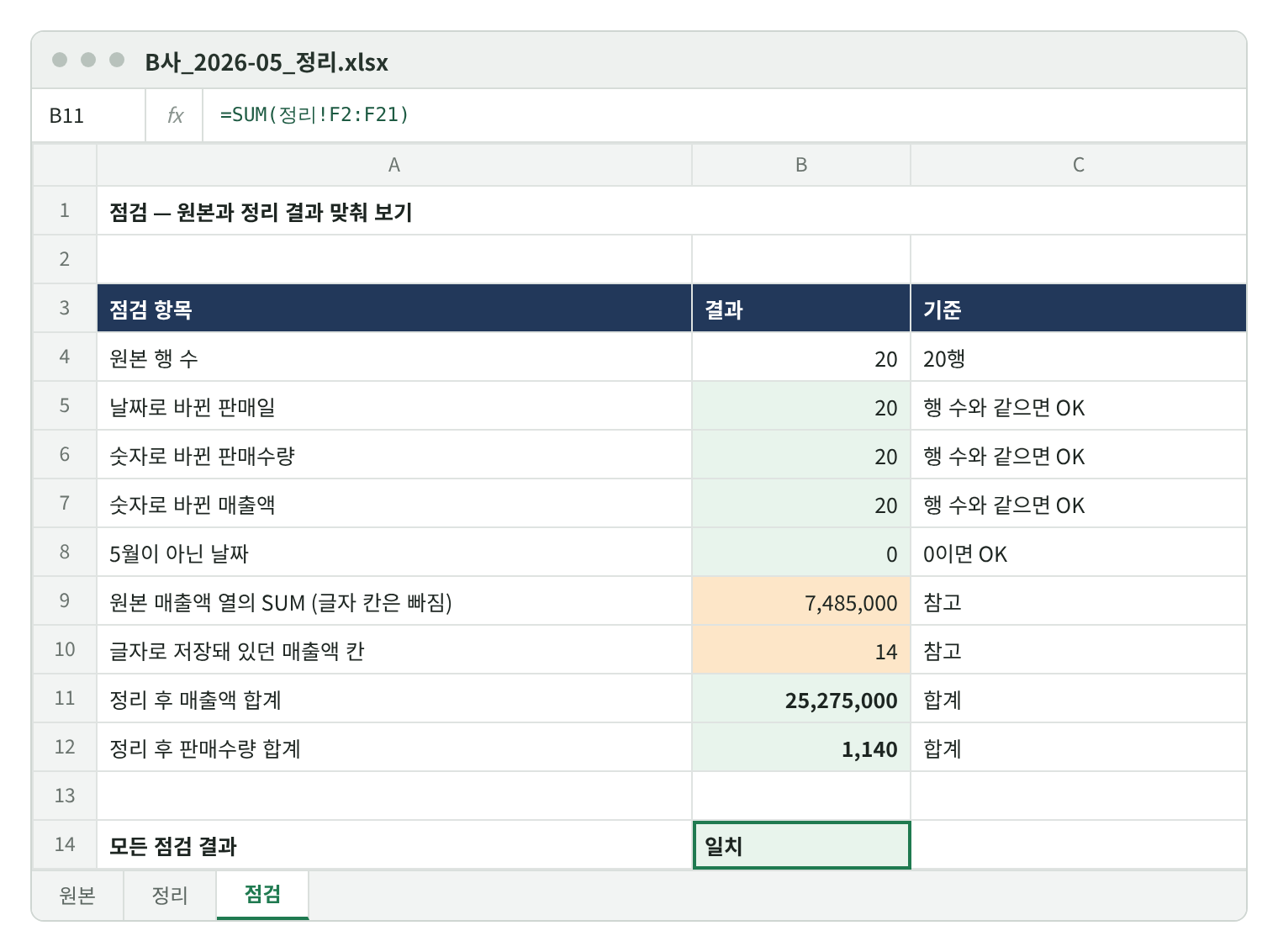This screenshot has width=1278, height=952.
Task: Select row 3 header
Action: 65,308
